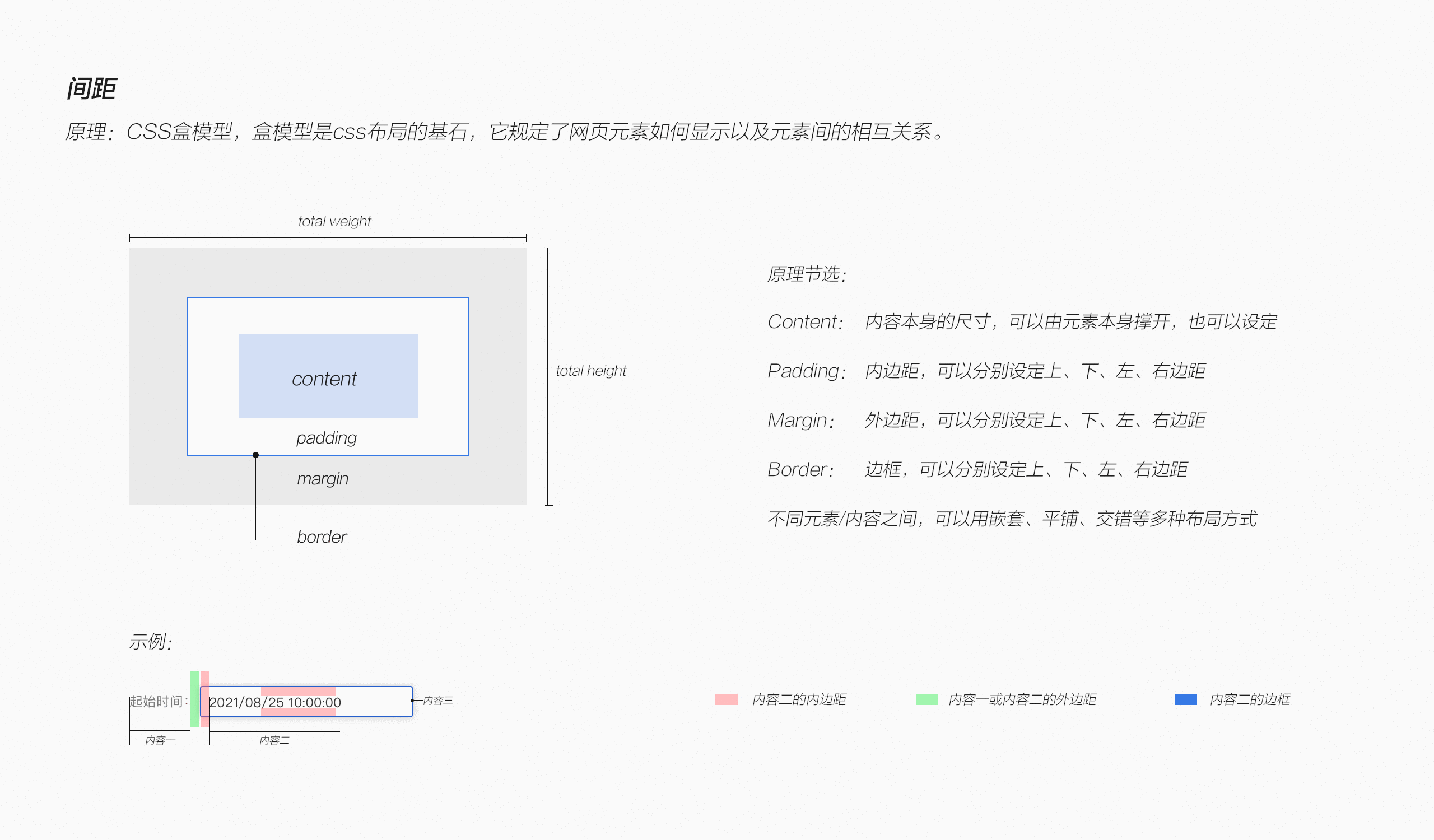Select the 起始时间 field label

[158, 701]
